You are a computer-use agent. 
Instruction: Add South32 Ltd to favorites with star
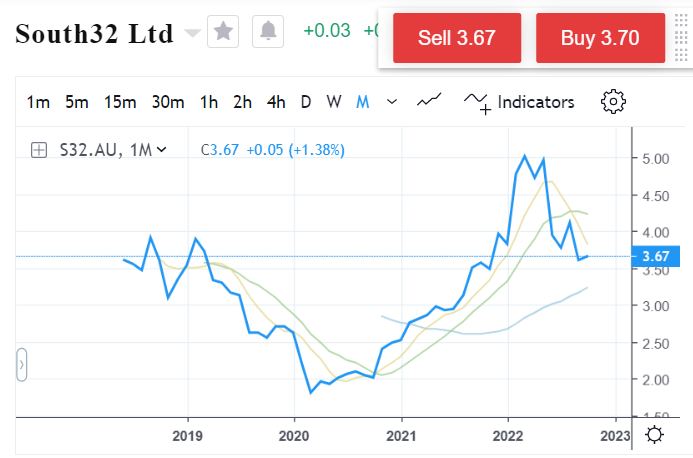(223, 31)
